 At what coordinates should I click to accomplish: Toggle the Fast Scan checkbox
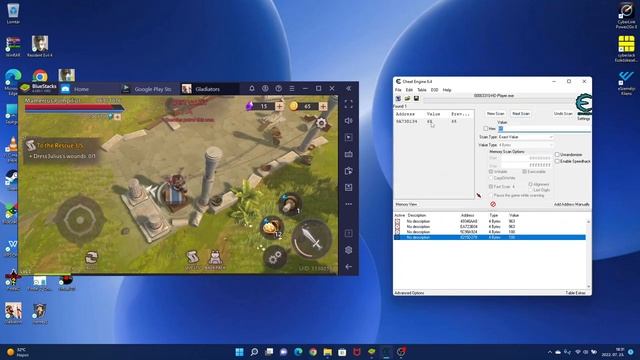491,187
